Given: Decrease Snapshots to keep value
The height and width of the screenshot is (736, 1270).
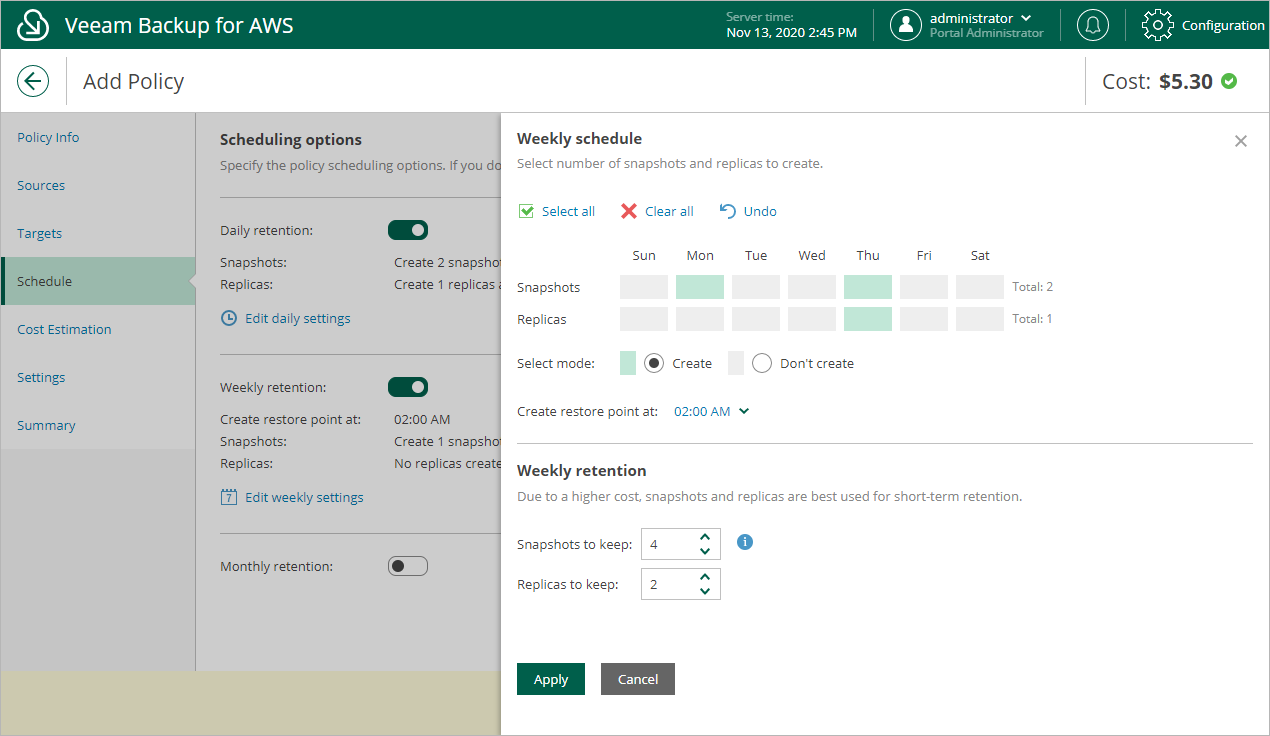Looking at the screenshot, I should [x=705, y=551].
